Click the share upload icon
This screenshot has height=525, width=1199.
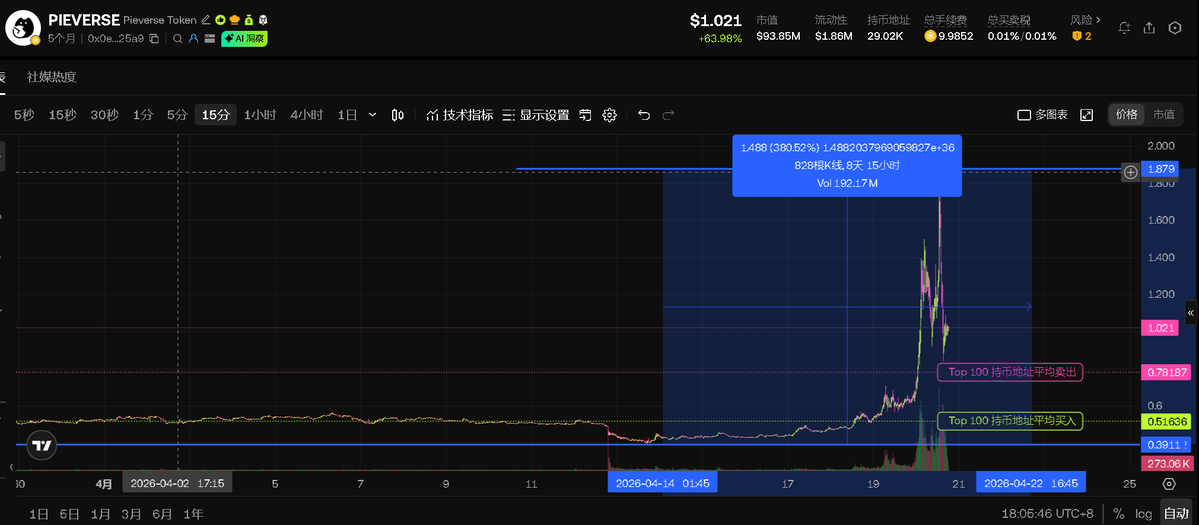pos(1149,28)
